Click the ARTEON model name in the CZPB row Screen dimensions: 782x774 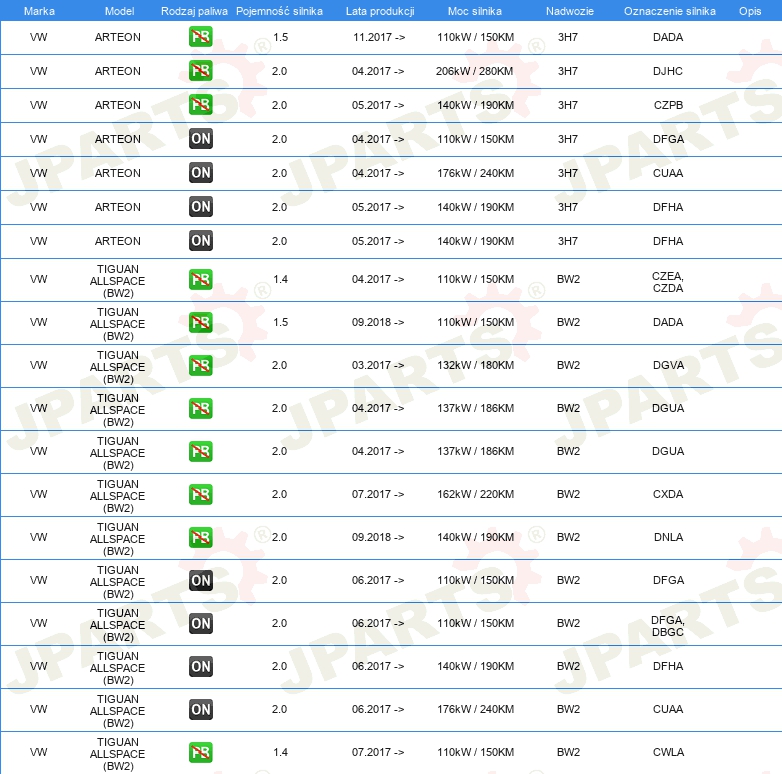click(x=118, y=105)
